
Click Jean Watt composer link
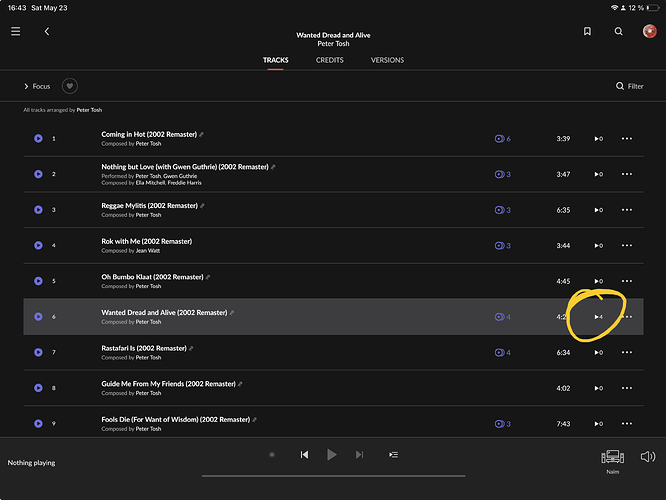tap(148, 251)
